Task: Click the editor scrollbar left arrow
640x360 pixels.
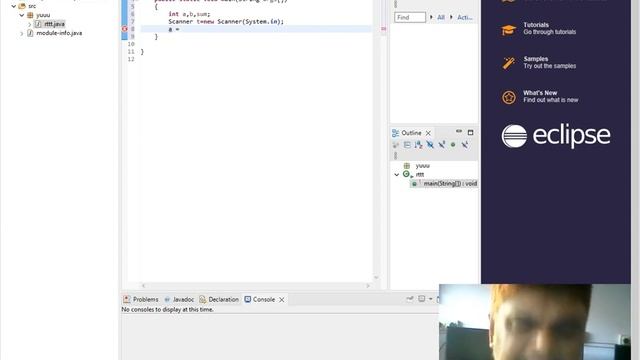Action: [x=143, y=286]
